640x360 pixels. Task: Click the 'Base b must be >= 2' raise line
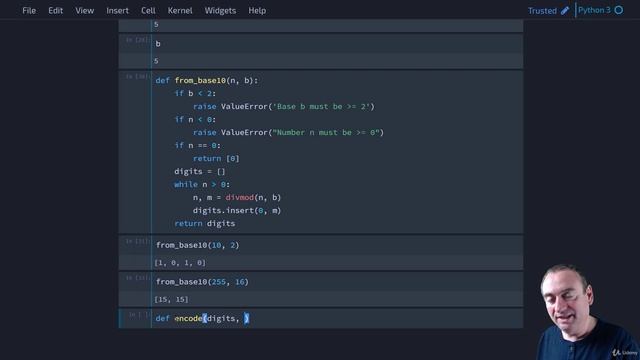tap(284, 107)
